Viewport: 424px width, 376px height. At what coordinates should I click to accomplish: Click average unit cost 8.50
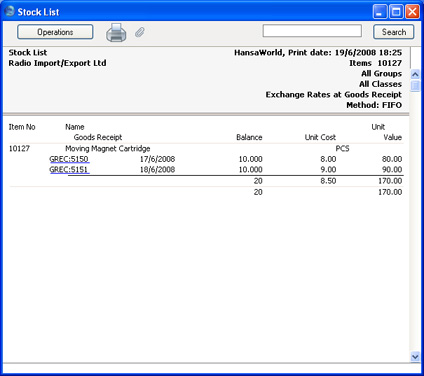pos(328,181)
